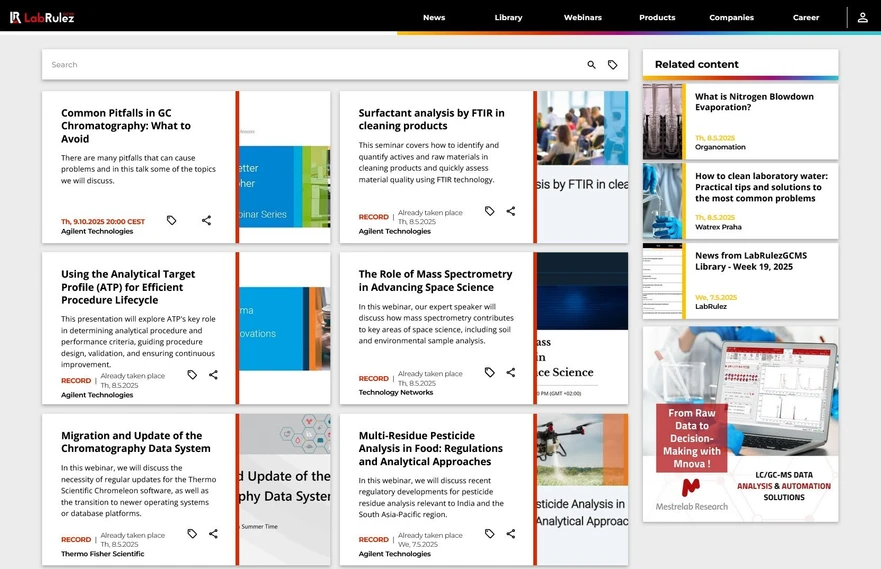Image resolution: width=881 pixels, height=569 pixels.
Task: Click Agilent Technologies under Multi-Residue Pesticide card
Action: (x=395, y=554)
